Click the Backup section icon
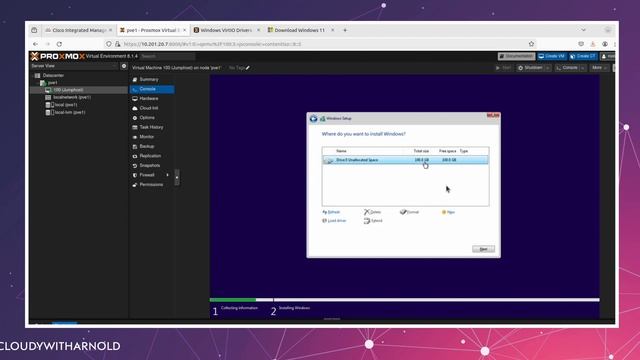Viewport: 640px width, 360px height. 135,147
